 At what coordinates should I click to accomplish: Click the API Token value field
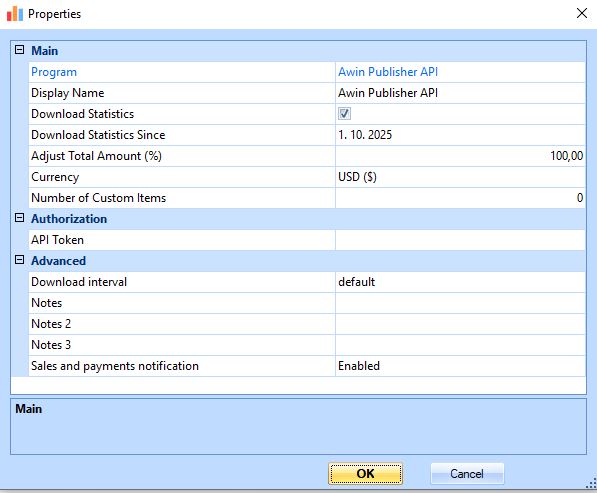pyautogui.click(x=460, y=240)
